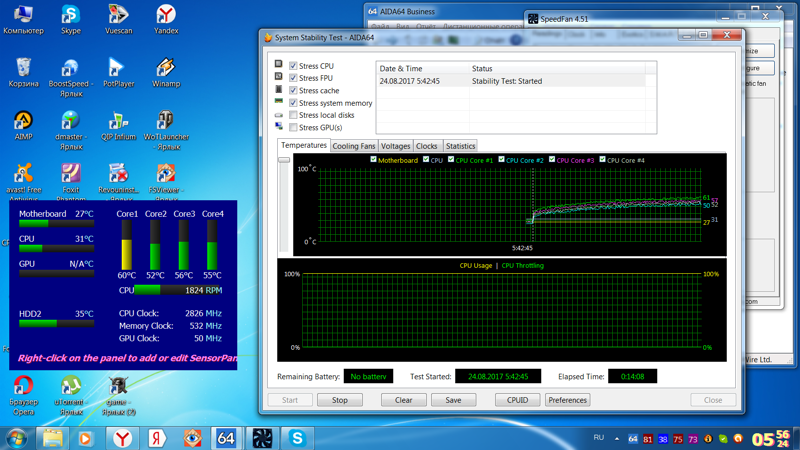800x450 pixels.
Task: Click the tray temperature icon showing 38
Action: [x=662, y=439]
